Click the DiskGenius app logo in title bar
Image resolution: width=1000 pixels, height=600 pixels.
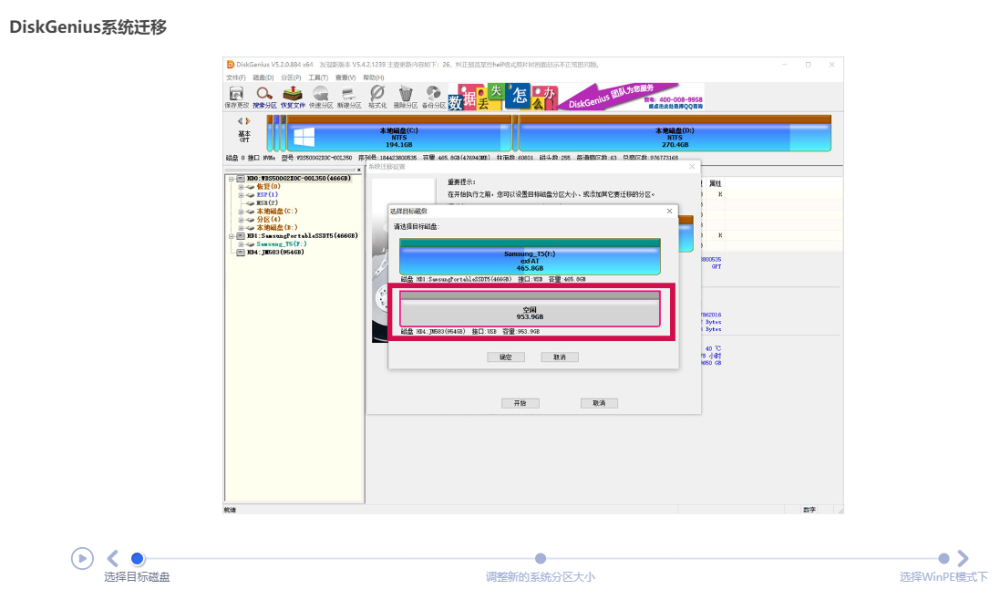pos(230,64)
